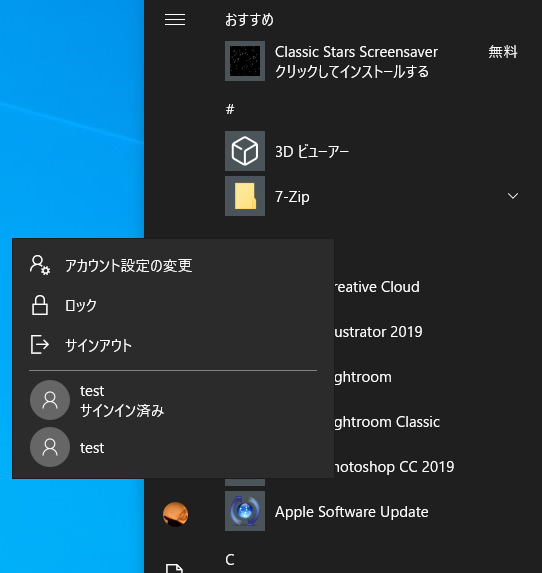Switch to the second test user account
542x573 pixels.
click(173, 447)
